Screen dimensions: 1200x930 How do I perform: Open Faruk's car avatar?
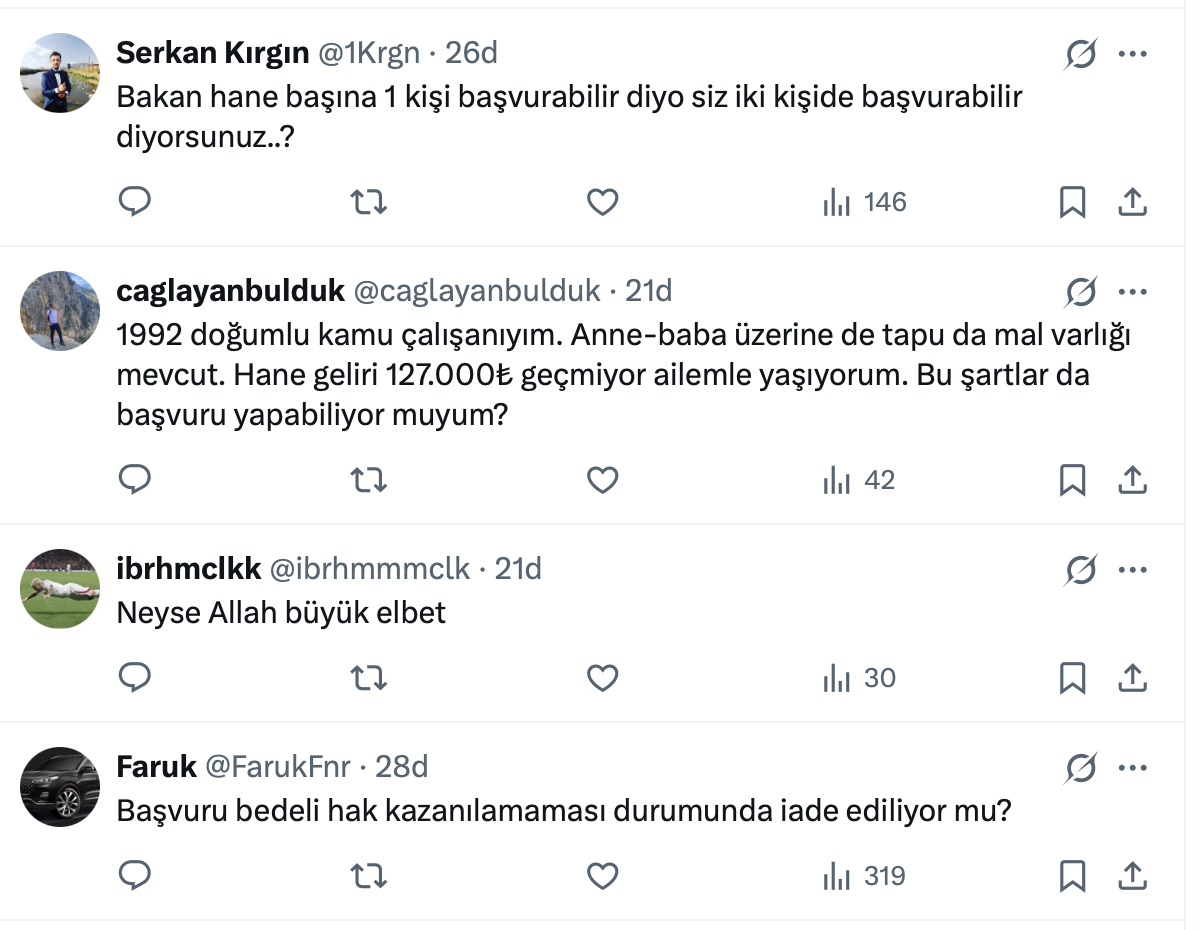click(x=60, y=786)
